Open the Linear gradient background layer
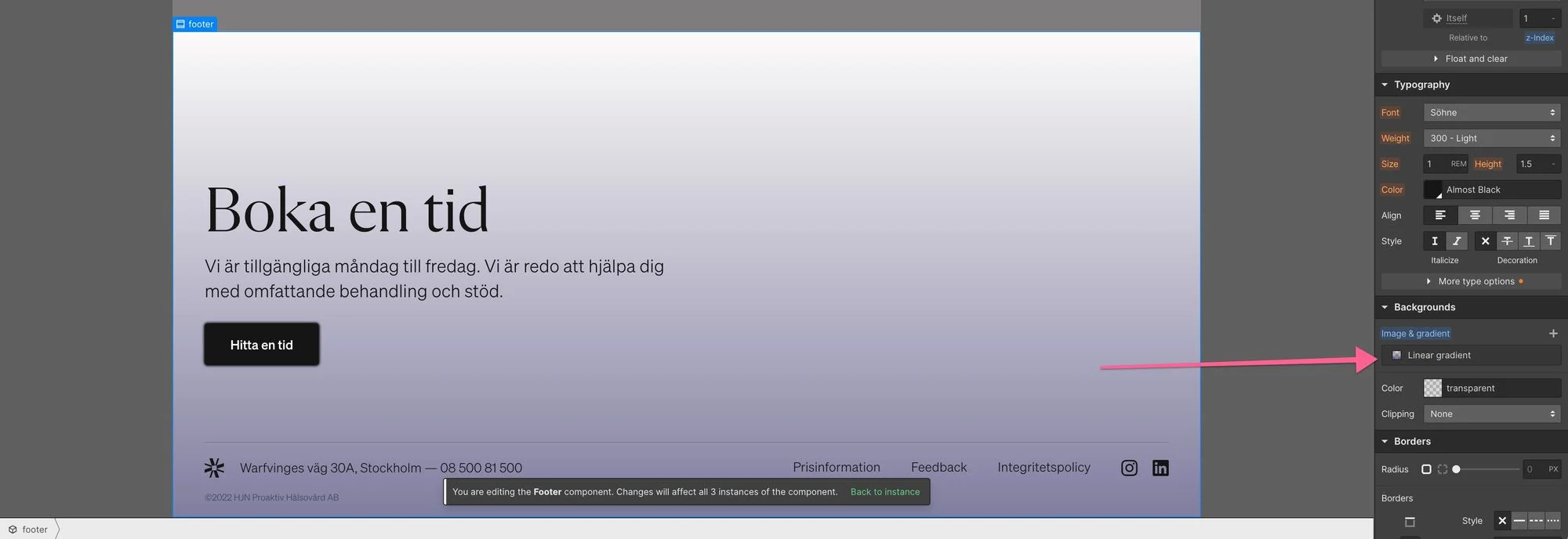This screenshot has height=539, width=1568. click(1471, 356)
